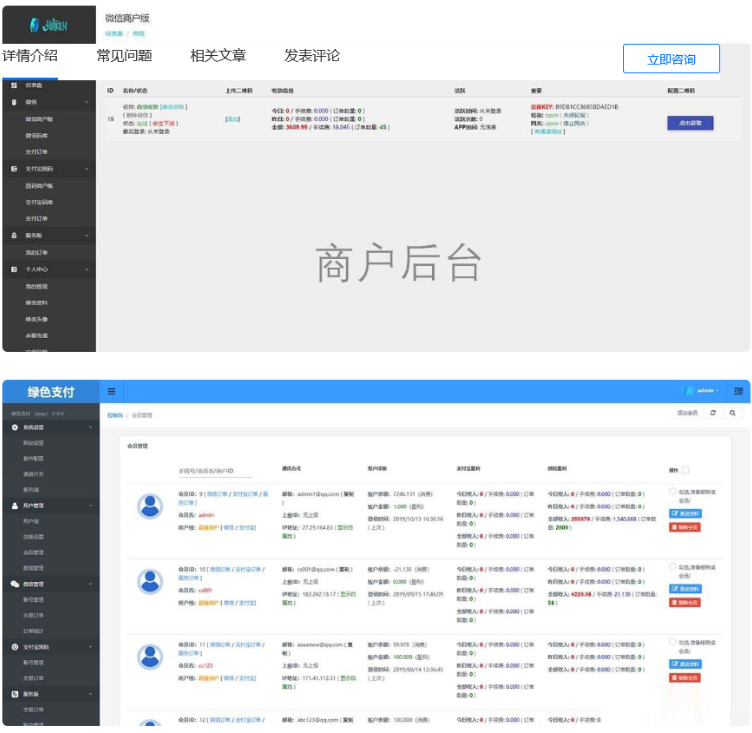
Task: Open the right panel icon next to admin
Action: [x=738, y=391]
